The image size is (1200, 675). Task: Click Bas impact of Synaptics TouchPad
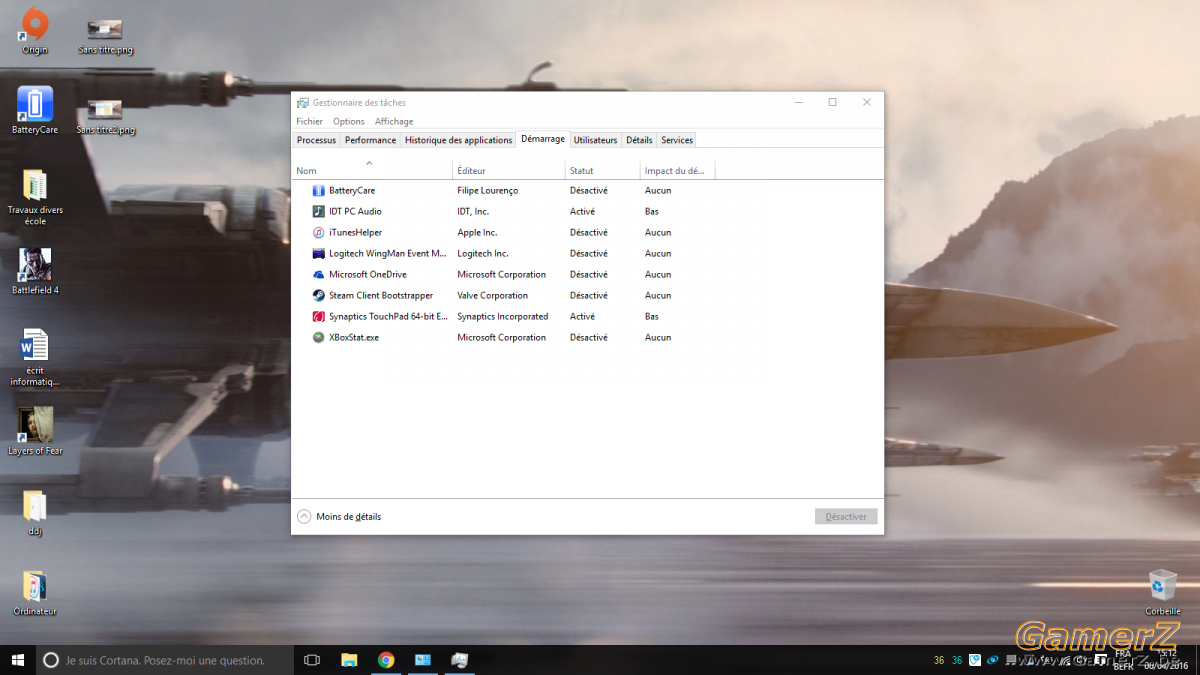pos(652,316)
